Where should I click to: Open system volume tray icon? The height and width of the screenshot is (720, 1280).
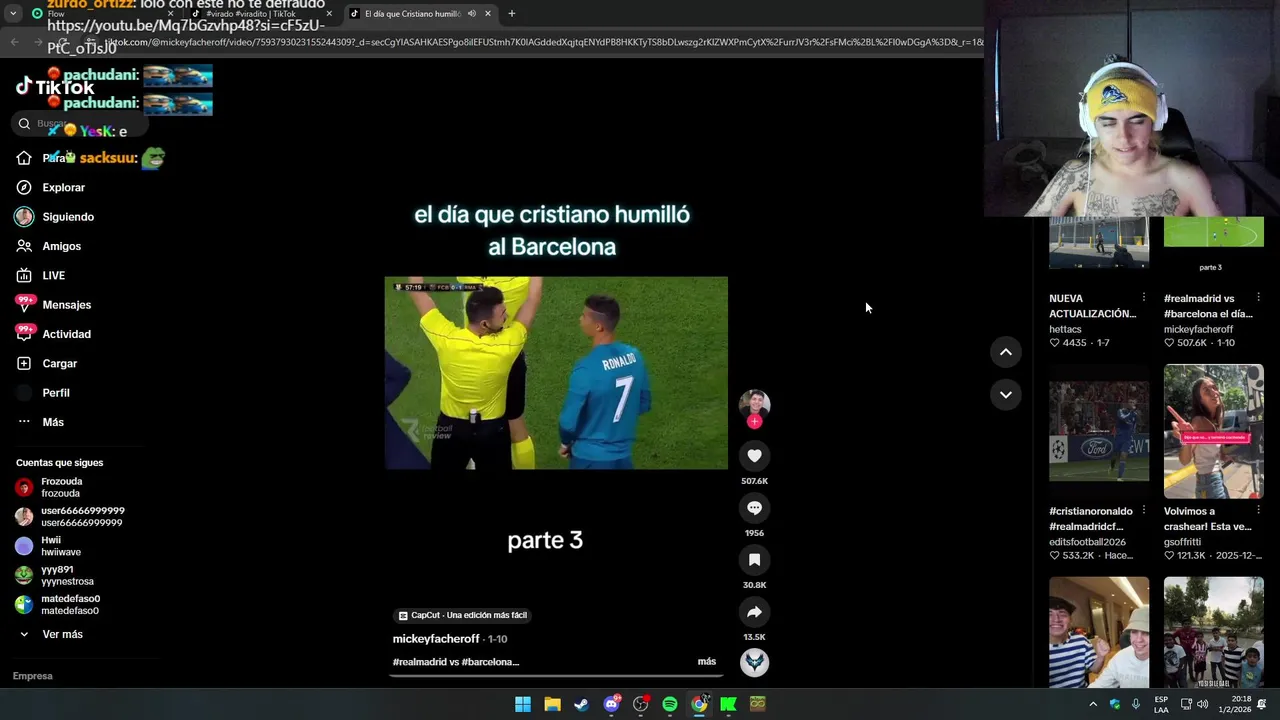pos(1203,704)
